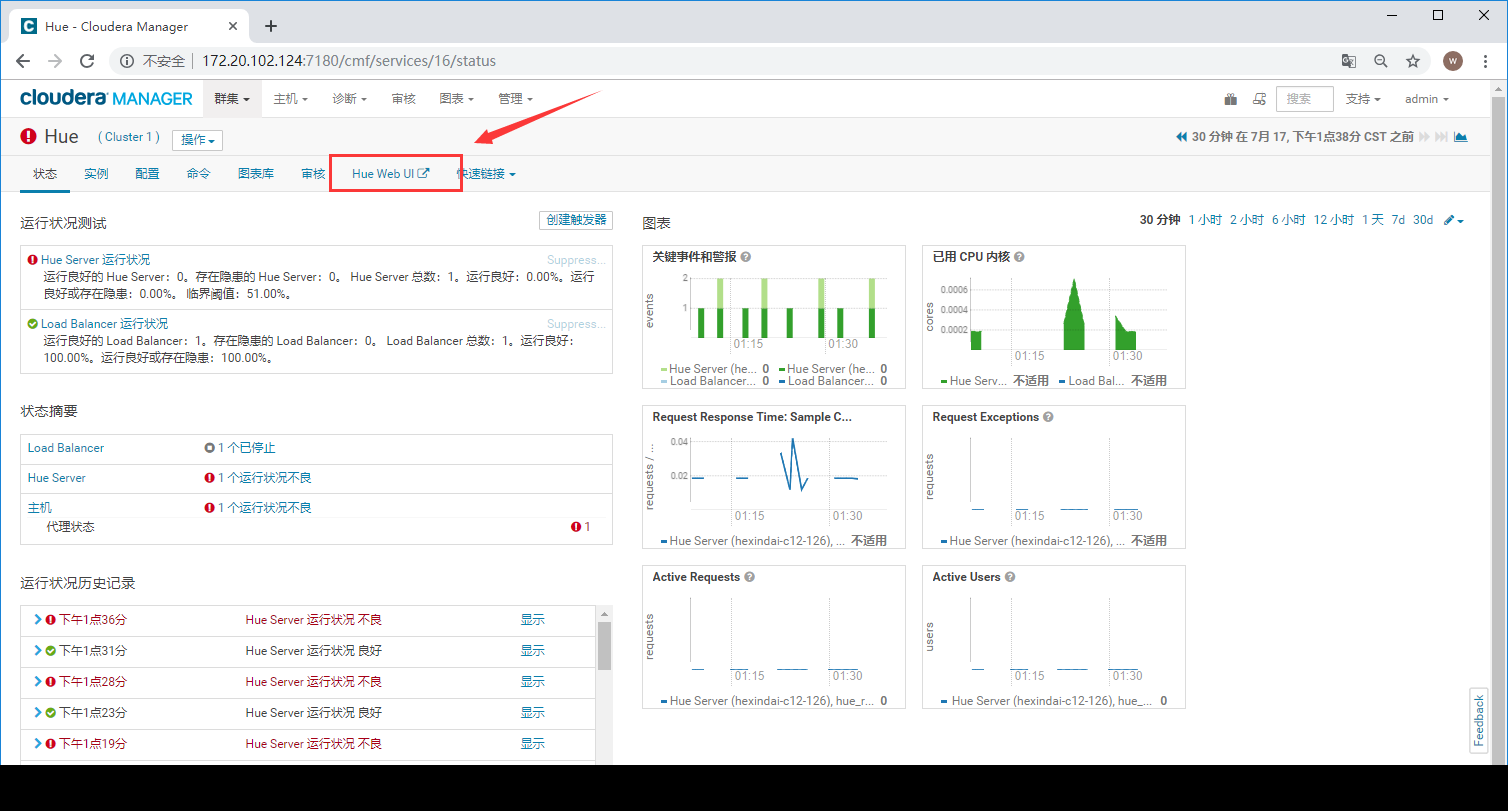
Task: Open the browser profile avatar
Action: (1453, 61)
